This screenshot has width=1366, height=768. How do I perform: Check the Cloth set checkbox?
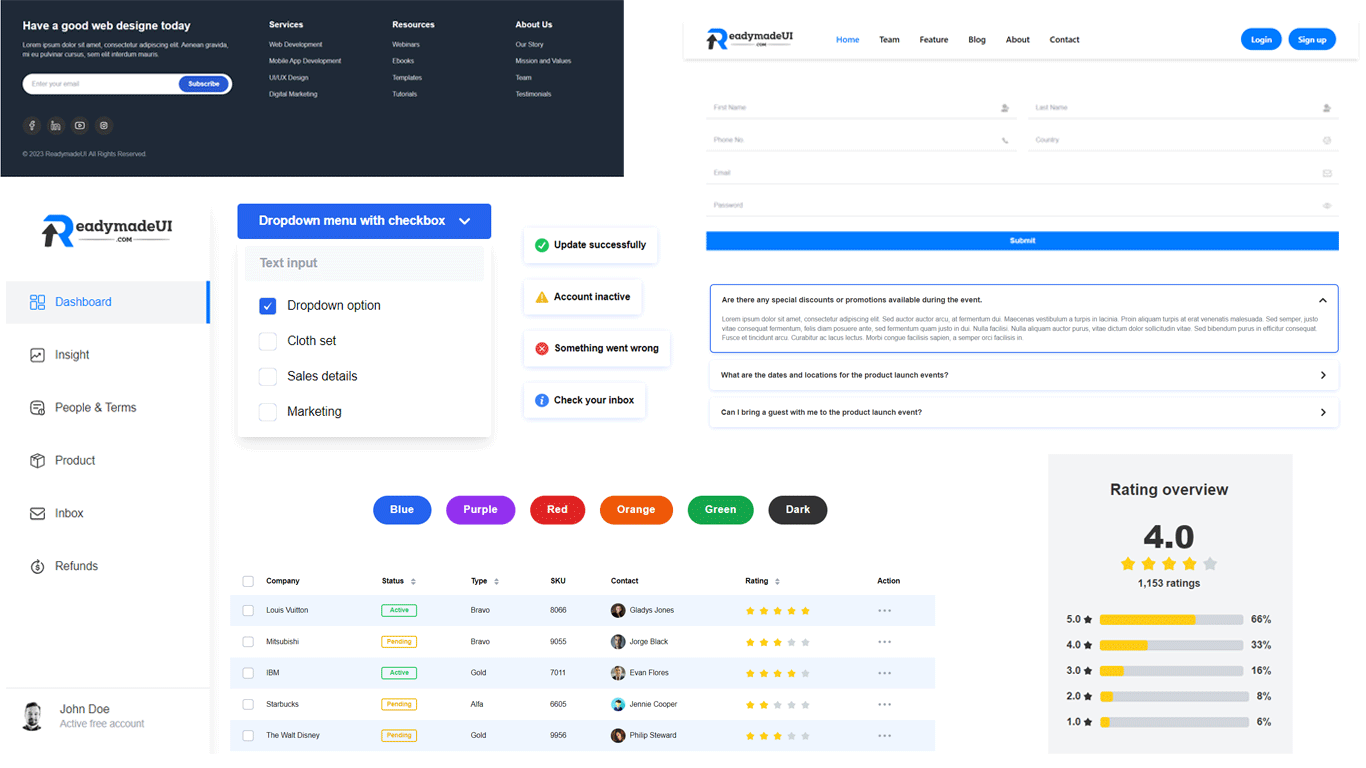click(267, 340)
